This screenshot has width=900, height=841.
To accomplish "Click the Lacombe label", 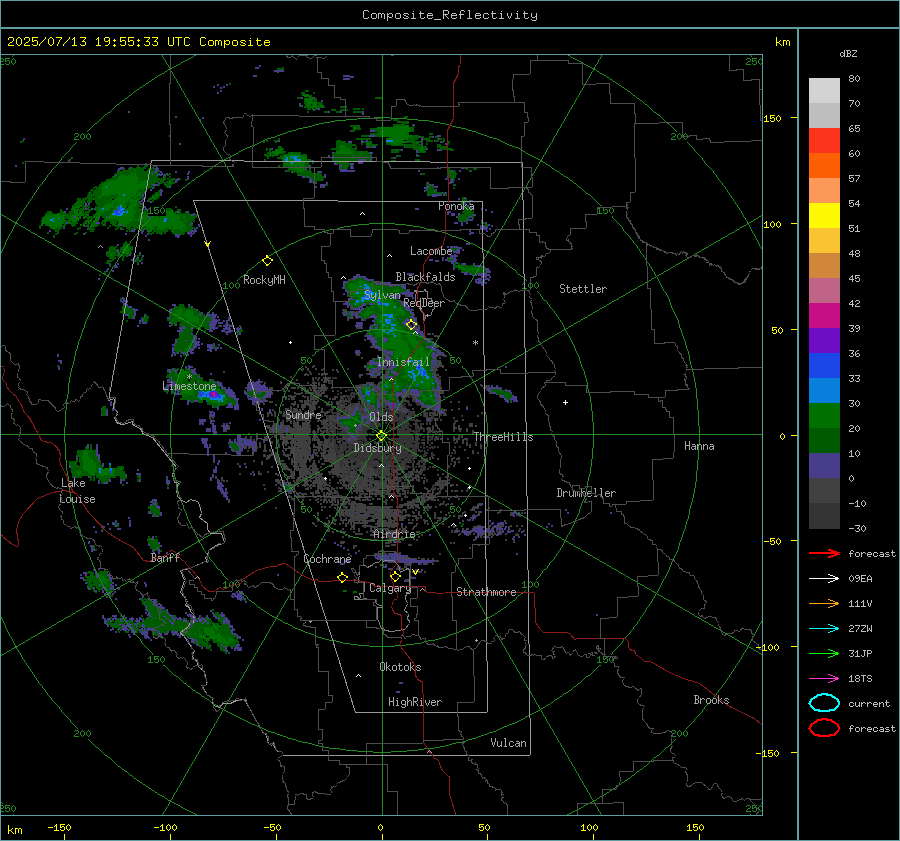I will tap(430, 251).
